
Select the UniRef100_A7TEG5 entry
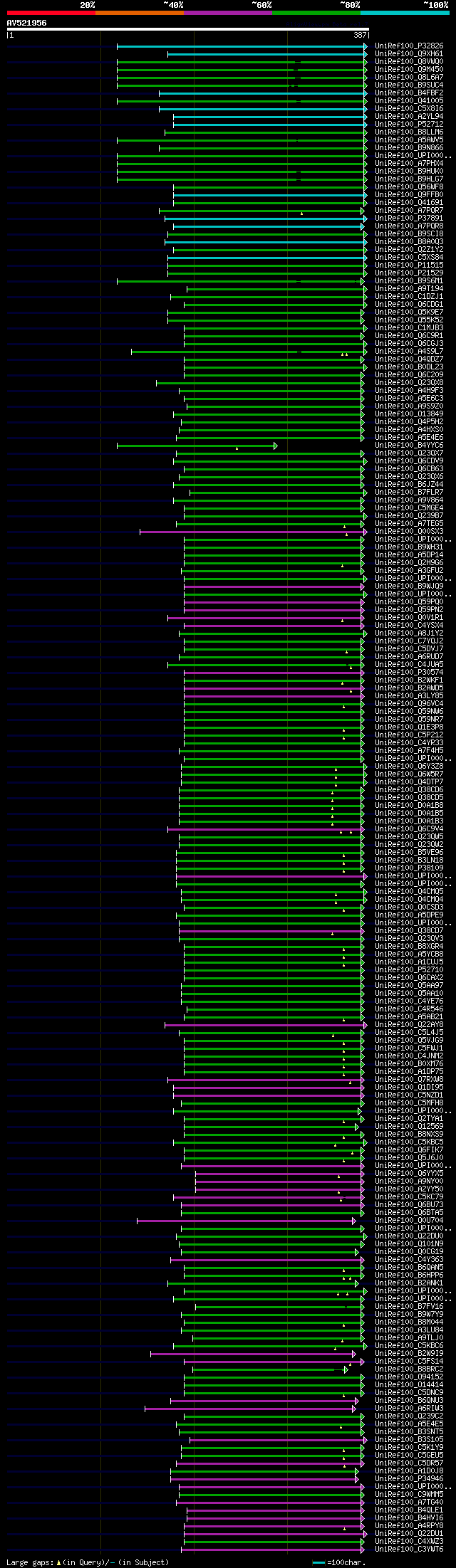[x=409, y=524]
